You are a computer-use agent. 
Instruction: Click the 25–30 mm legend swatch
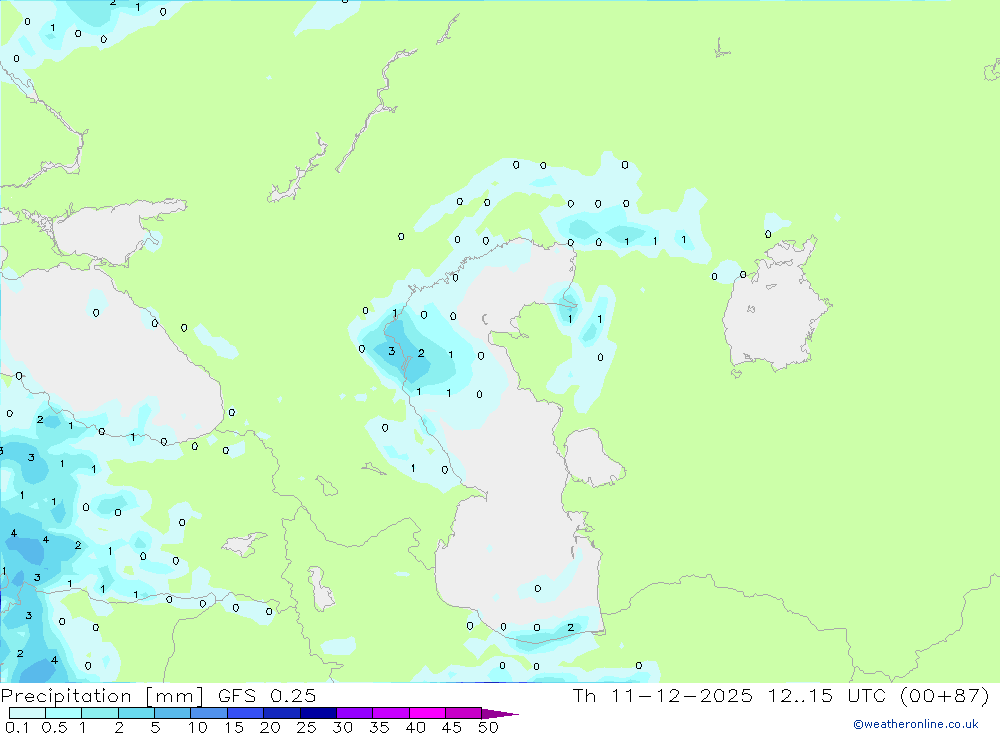coord(318,713)
